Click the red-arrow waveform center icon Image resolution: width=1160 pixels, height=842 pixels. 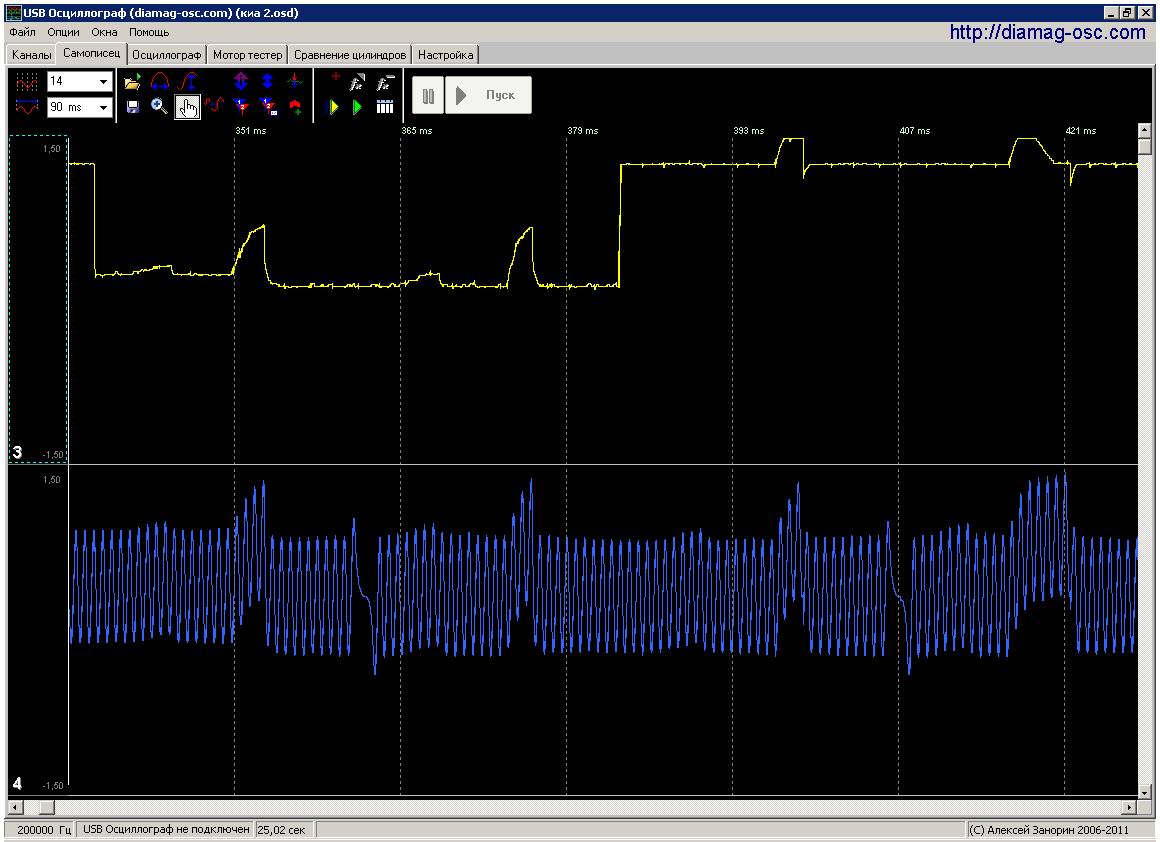pos(295,81)
